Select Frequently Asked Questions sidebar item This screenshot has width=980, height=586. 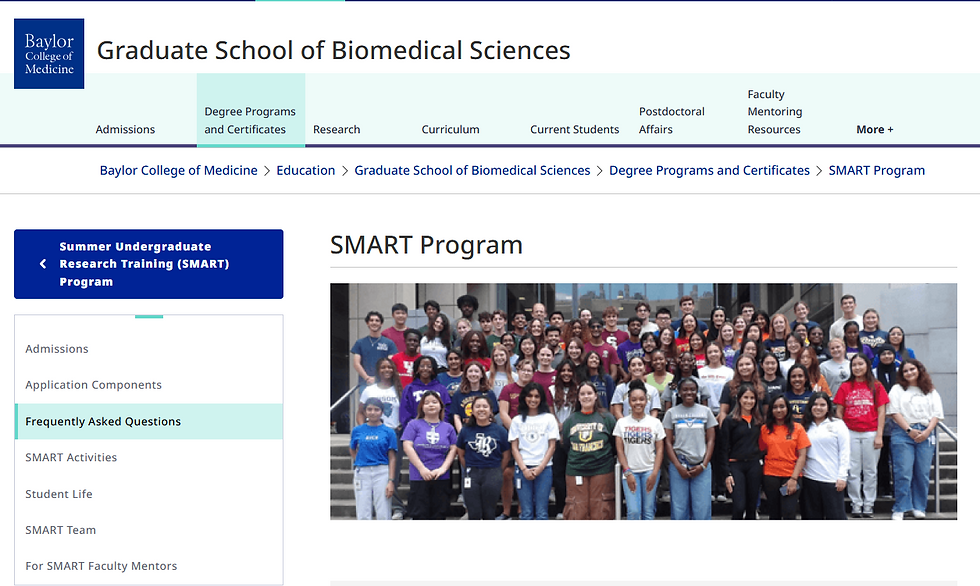pyautogui.click(x=149, y=421)
